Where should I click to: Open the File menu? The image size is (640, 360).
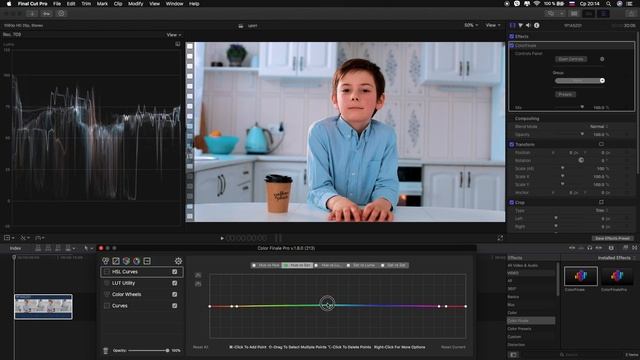(57, 4)
